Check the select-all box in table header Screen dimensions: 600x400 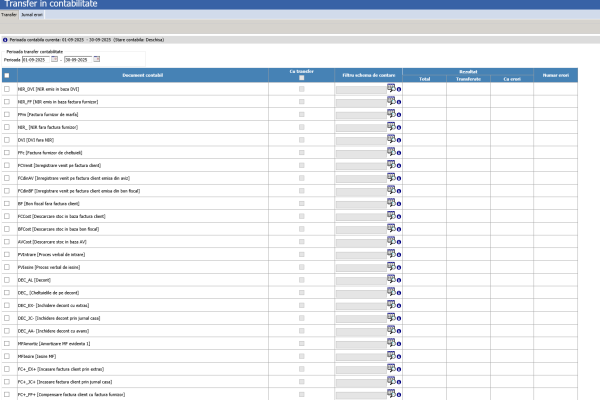pos(7,75)
